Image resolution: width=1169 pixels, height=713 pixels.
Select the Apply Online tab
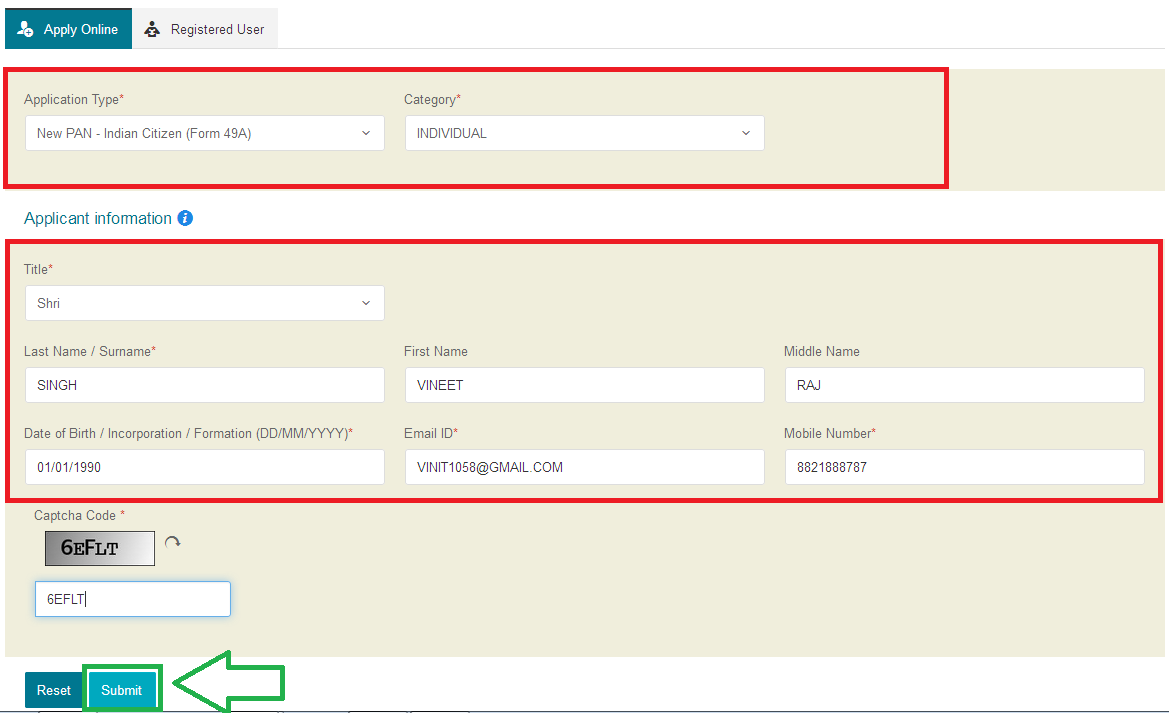pos(68,28)
